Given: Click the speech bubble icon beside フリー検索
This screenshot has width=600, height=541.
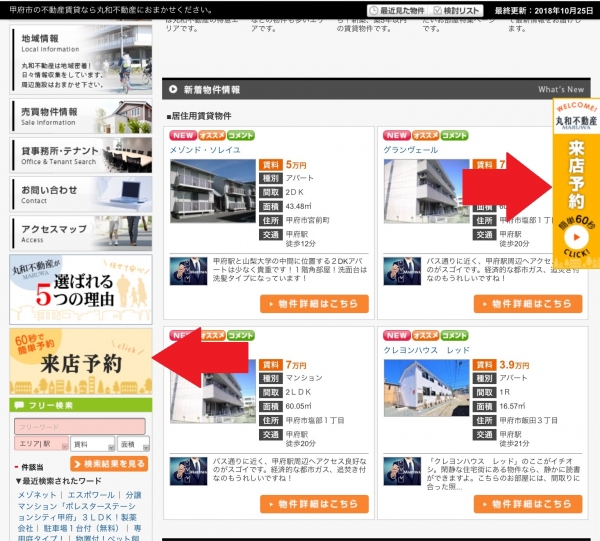Looking at the screenshot, I should (x=19, y=405).
